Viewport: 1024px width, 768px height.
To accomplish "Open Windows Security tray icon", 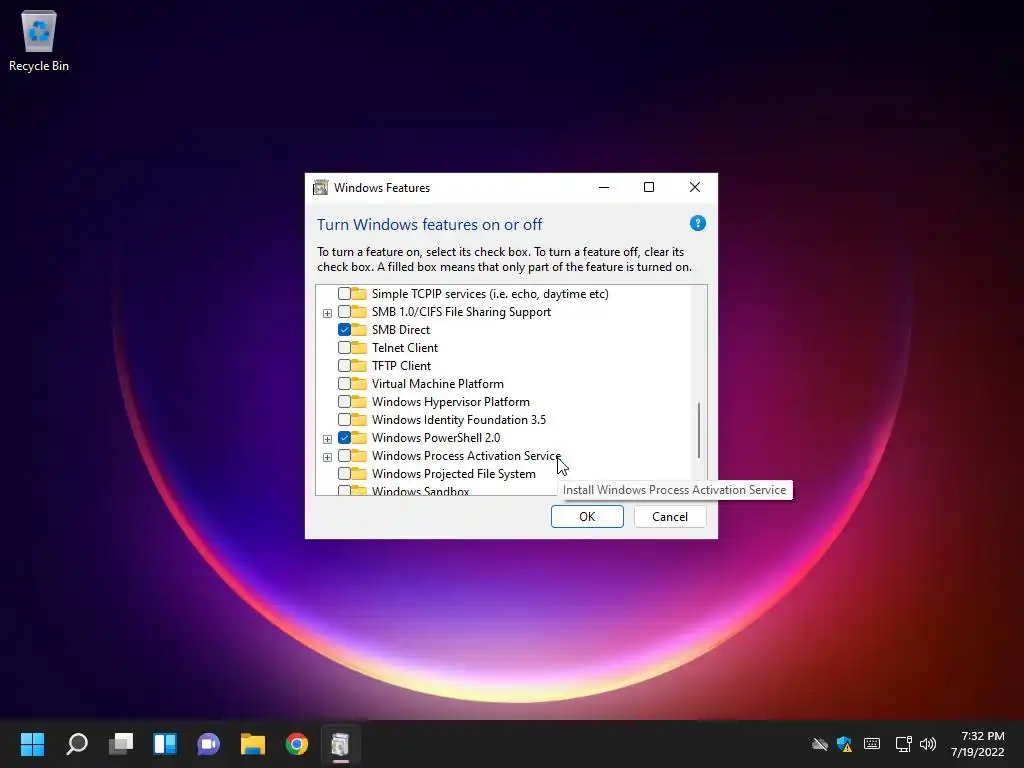I will pos(844,744).
